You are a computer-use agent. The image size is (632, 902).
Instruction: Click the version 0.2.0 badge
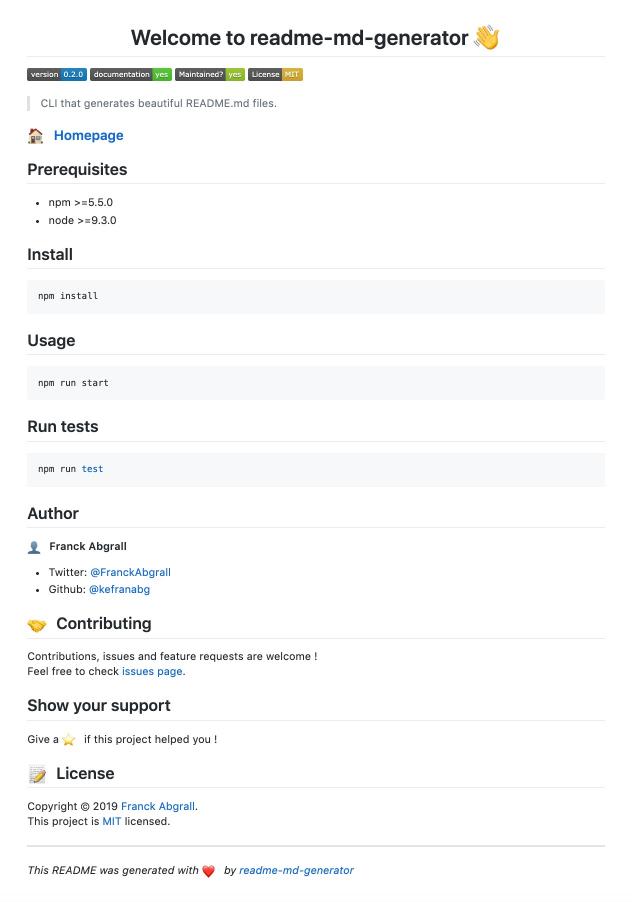pos(57,74)
